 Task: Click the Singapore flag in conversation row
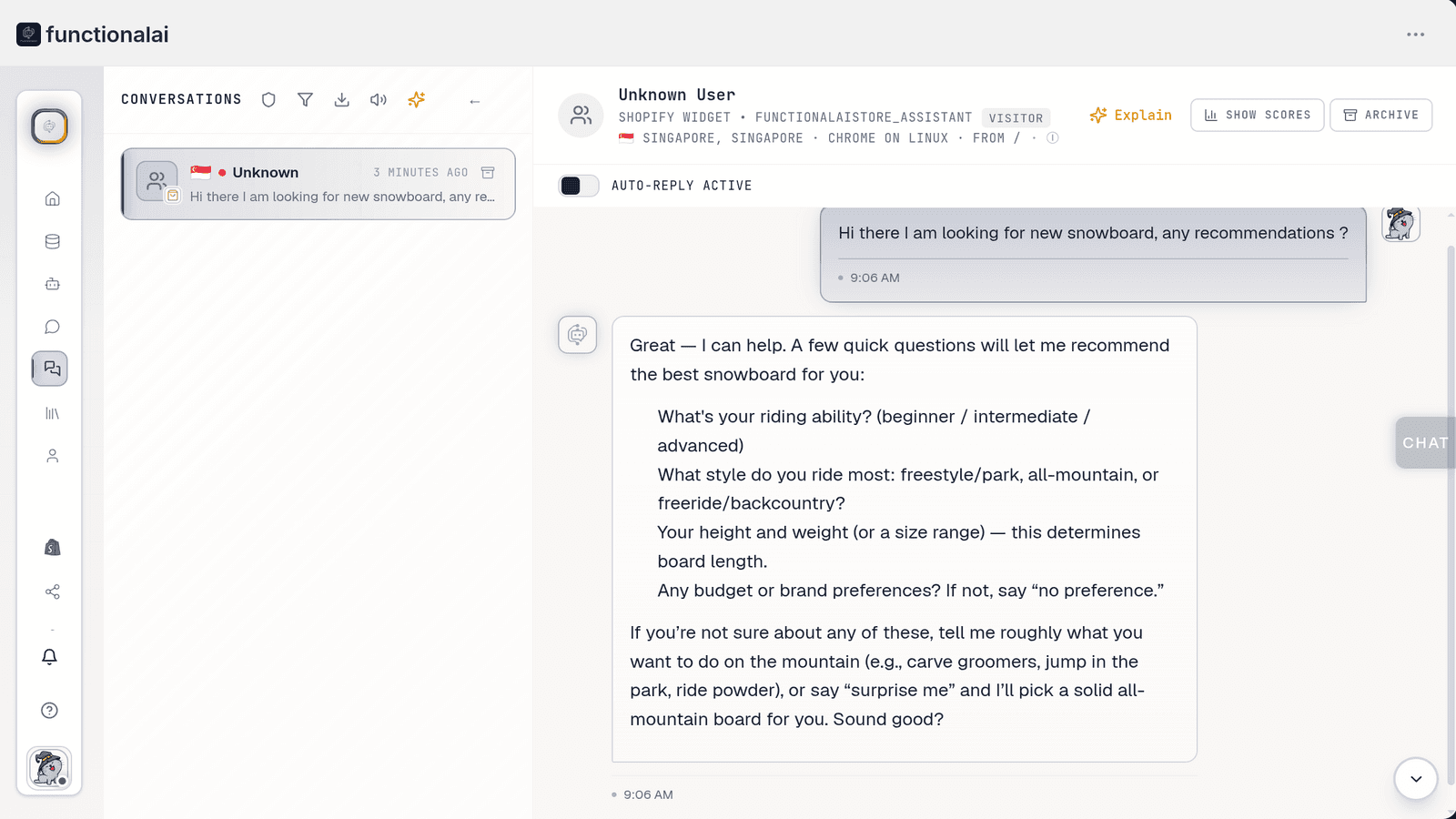tap(200, 172)
